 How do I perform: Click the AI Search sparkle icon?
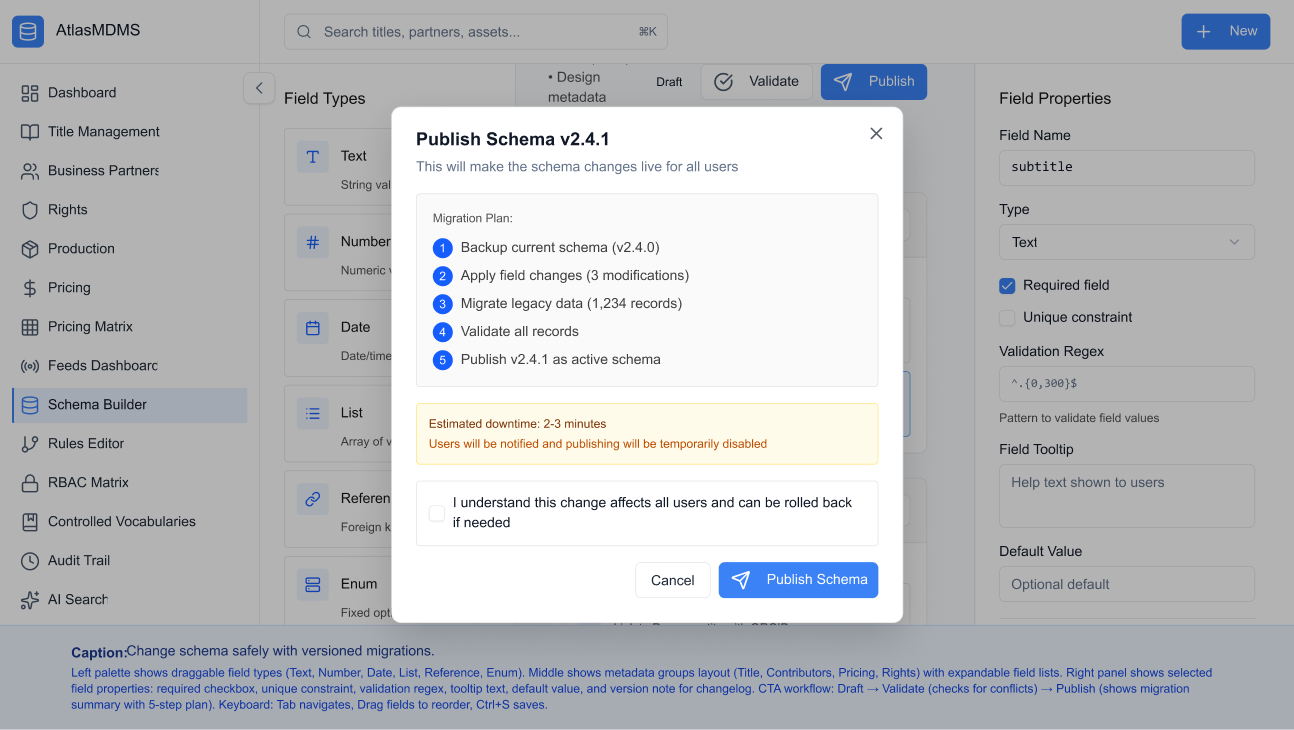click(30, 600)
